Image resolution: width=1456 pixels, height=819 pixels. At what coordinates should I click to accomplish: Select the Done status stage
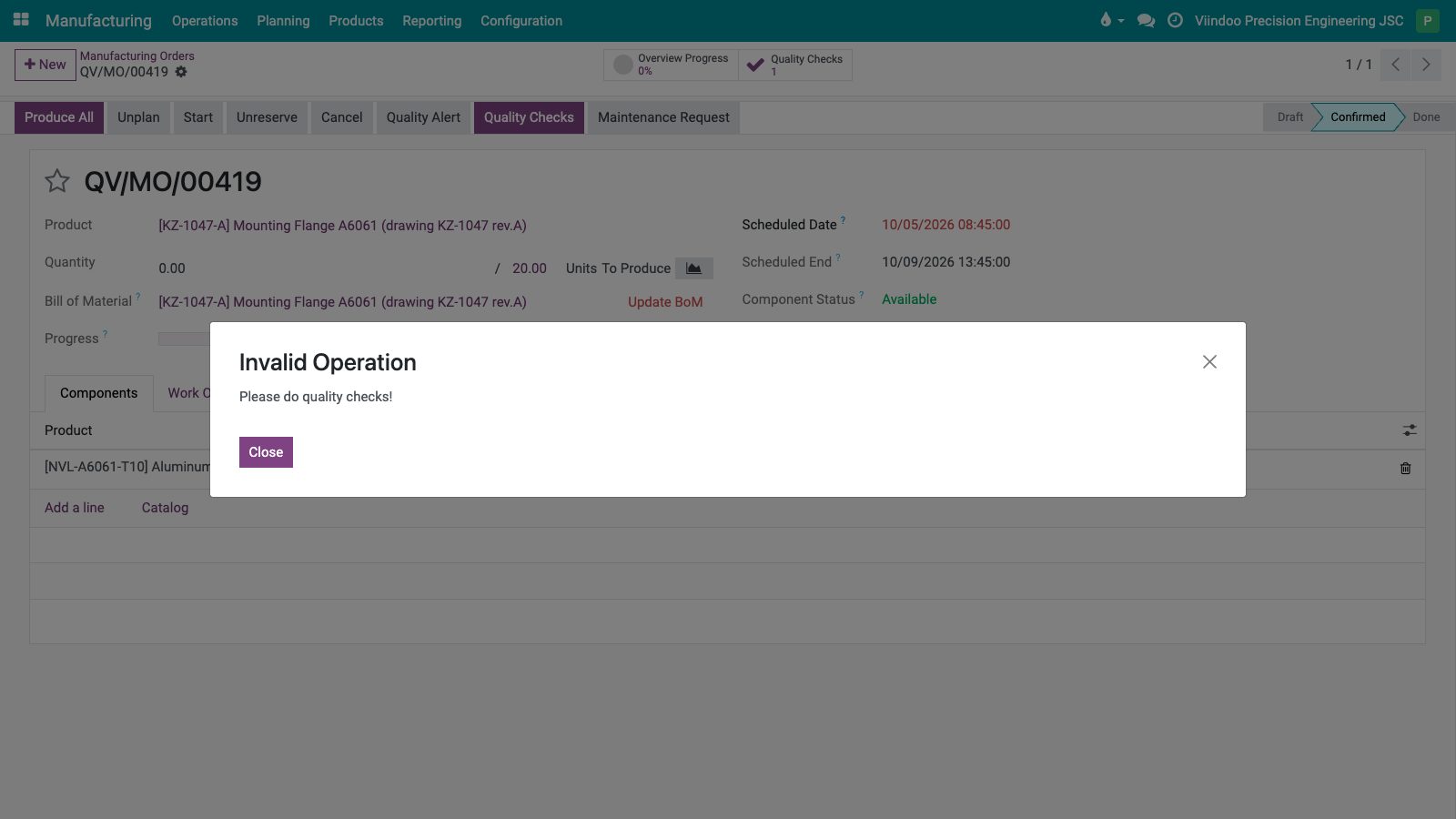pyautogui.click(x=1425, y=116)
